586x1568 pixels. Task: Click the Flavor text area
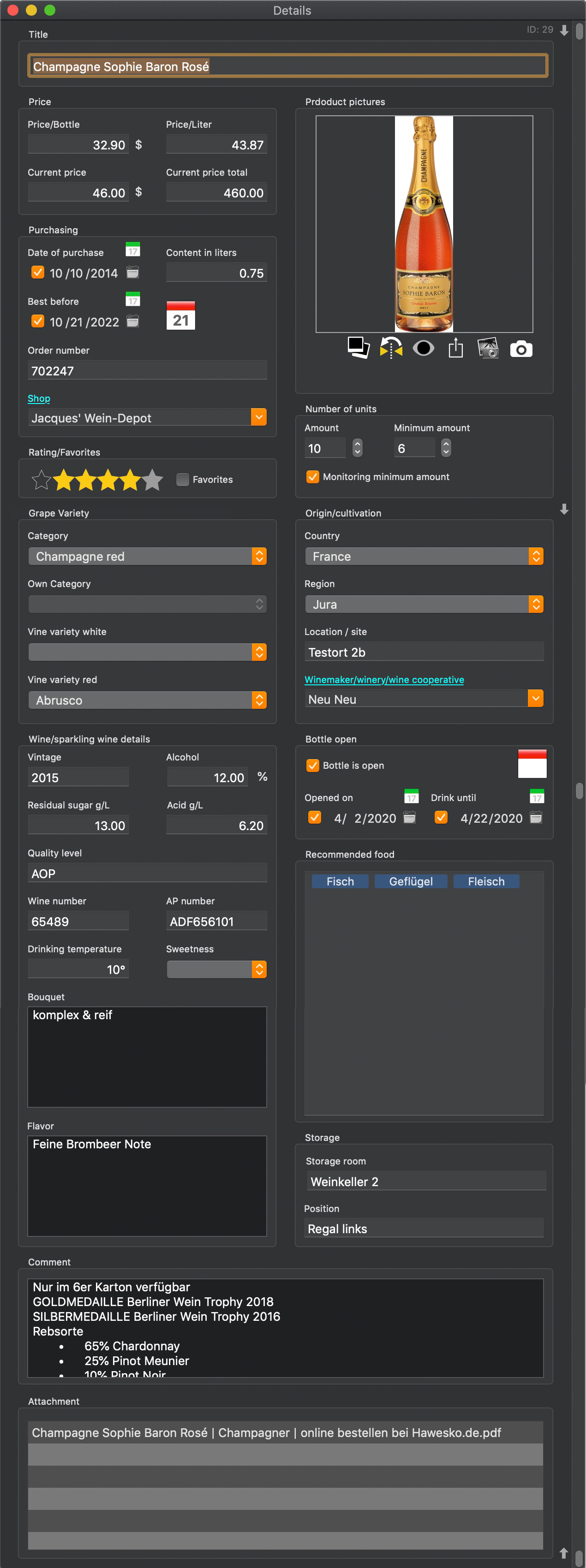147,1186
